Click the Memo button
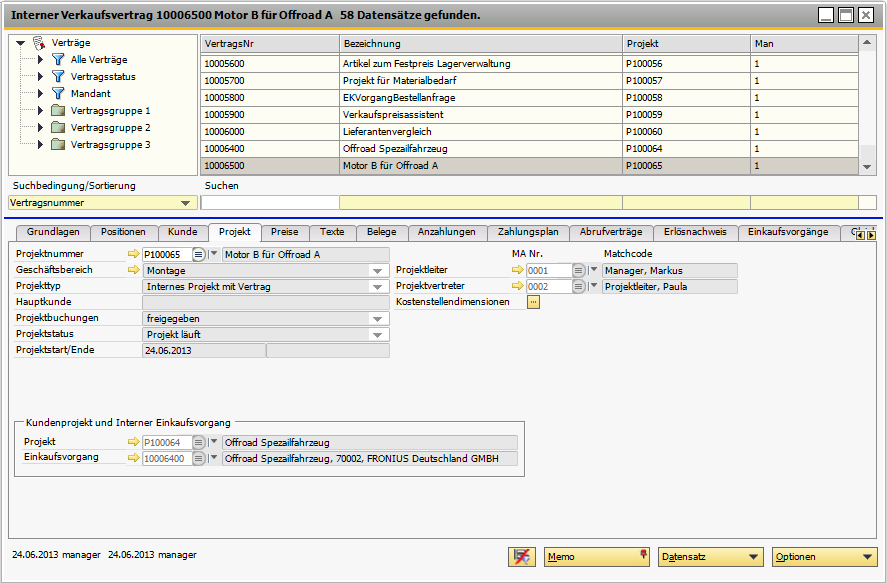The image size is (887, 584). pyautogui.click(x=596, y=557)
